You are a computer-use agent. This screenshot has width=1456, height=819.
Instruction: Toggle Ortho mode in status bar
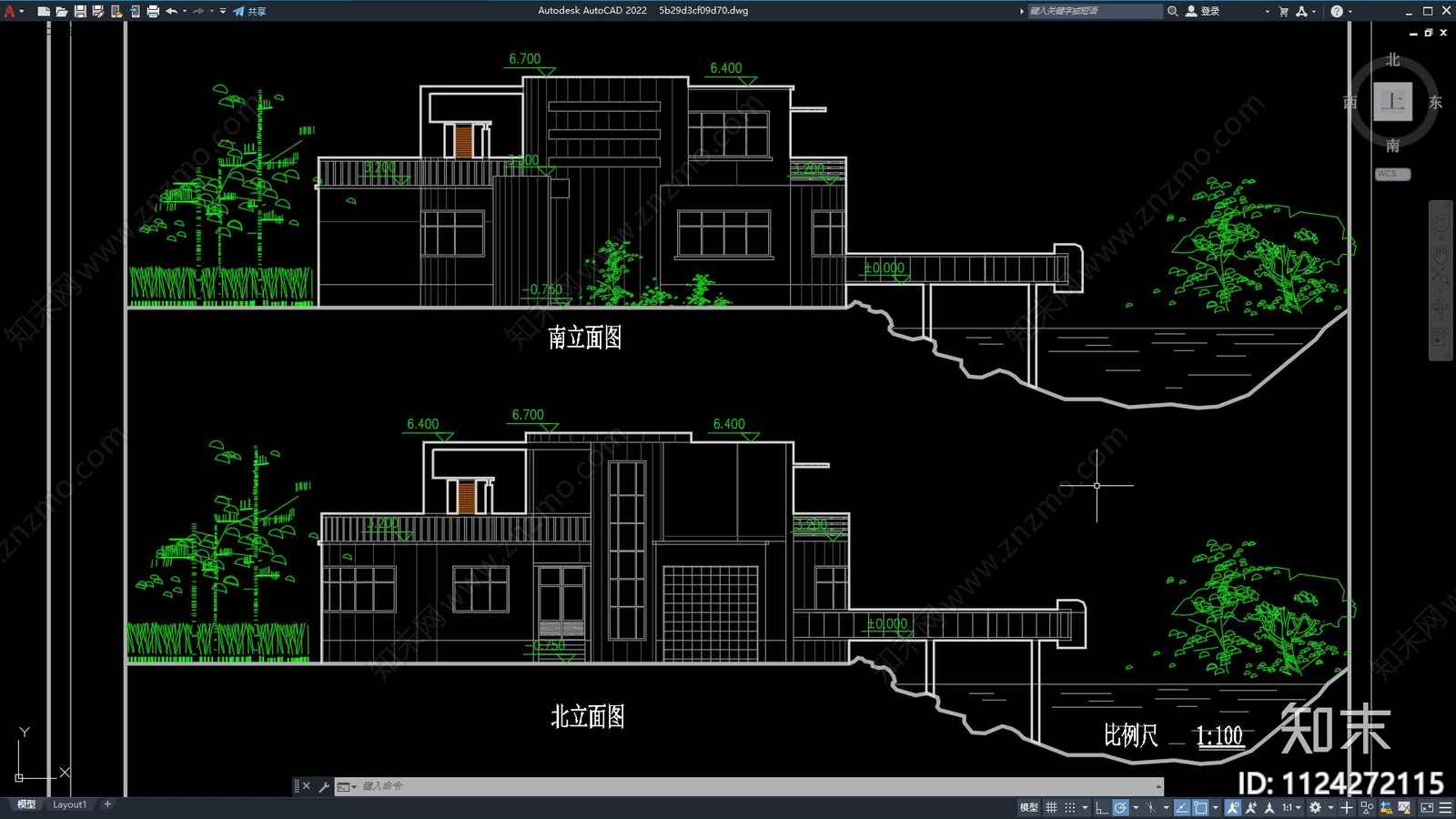pos(1101,807)
